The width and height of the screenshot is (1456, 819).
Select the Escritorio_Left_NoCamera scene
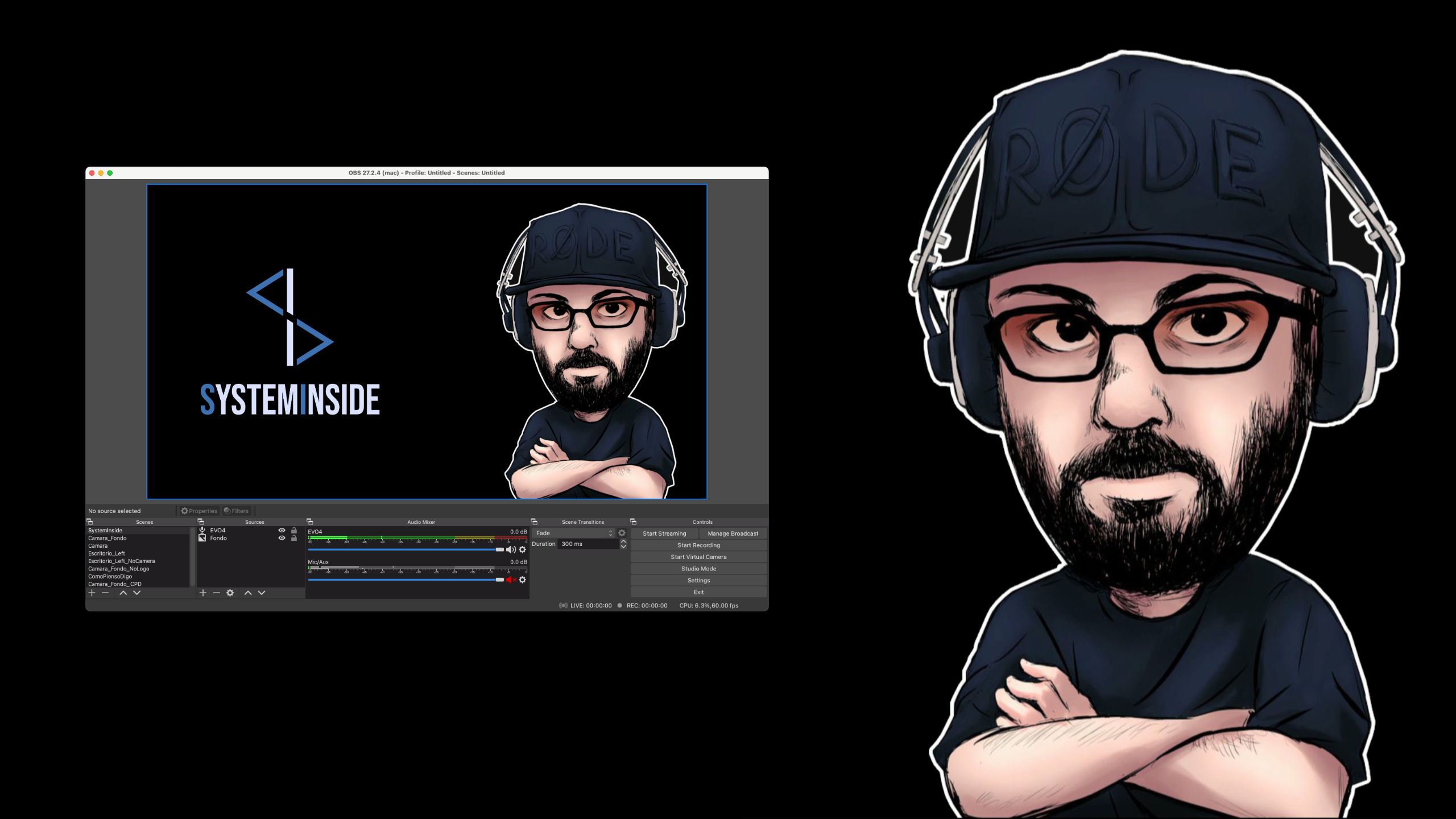click(x=138, y=561)
